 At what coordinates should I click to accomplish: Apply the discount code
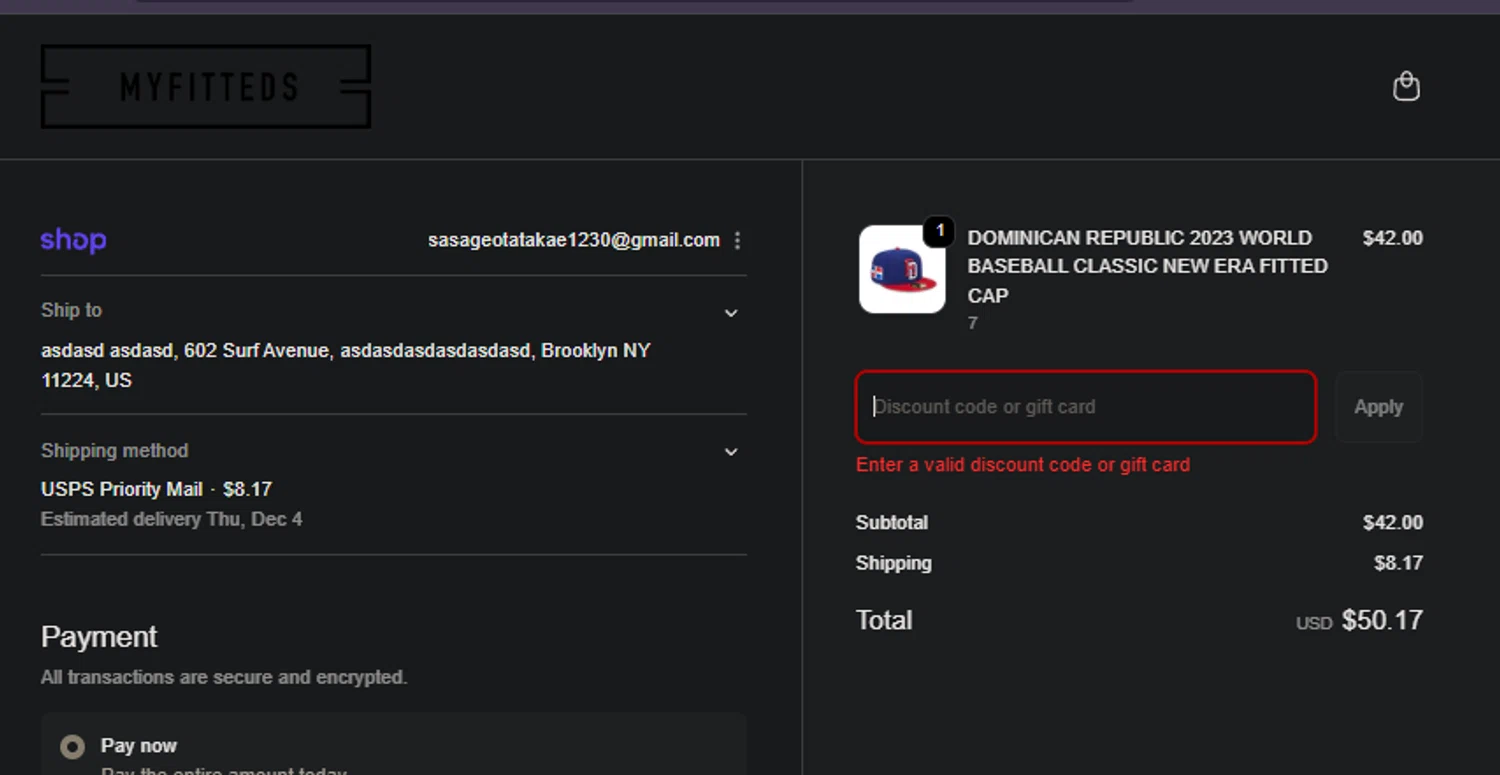tap(1378, 407)
